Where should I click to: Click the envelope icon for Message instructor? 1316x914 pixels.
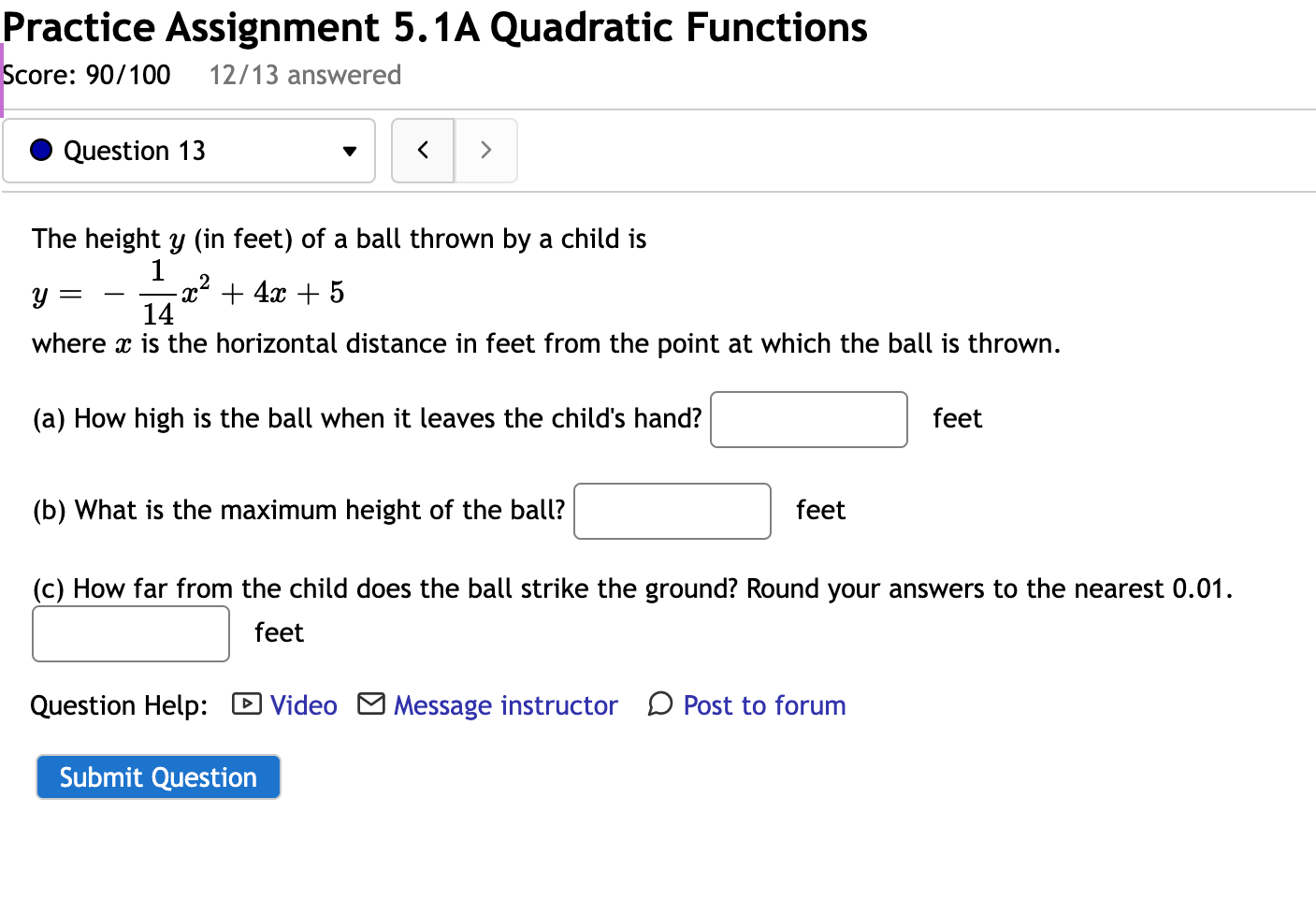tap(370, 704)
